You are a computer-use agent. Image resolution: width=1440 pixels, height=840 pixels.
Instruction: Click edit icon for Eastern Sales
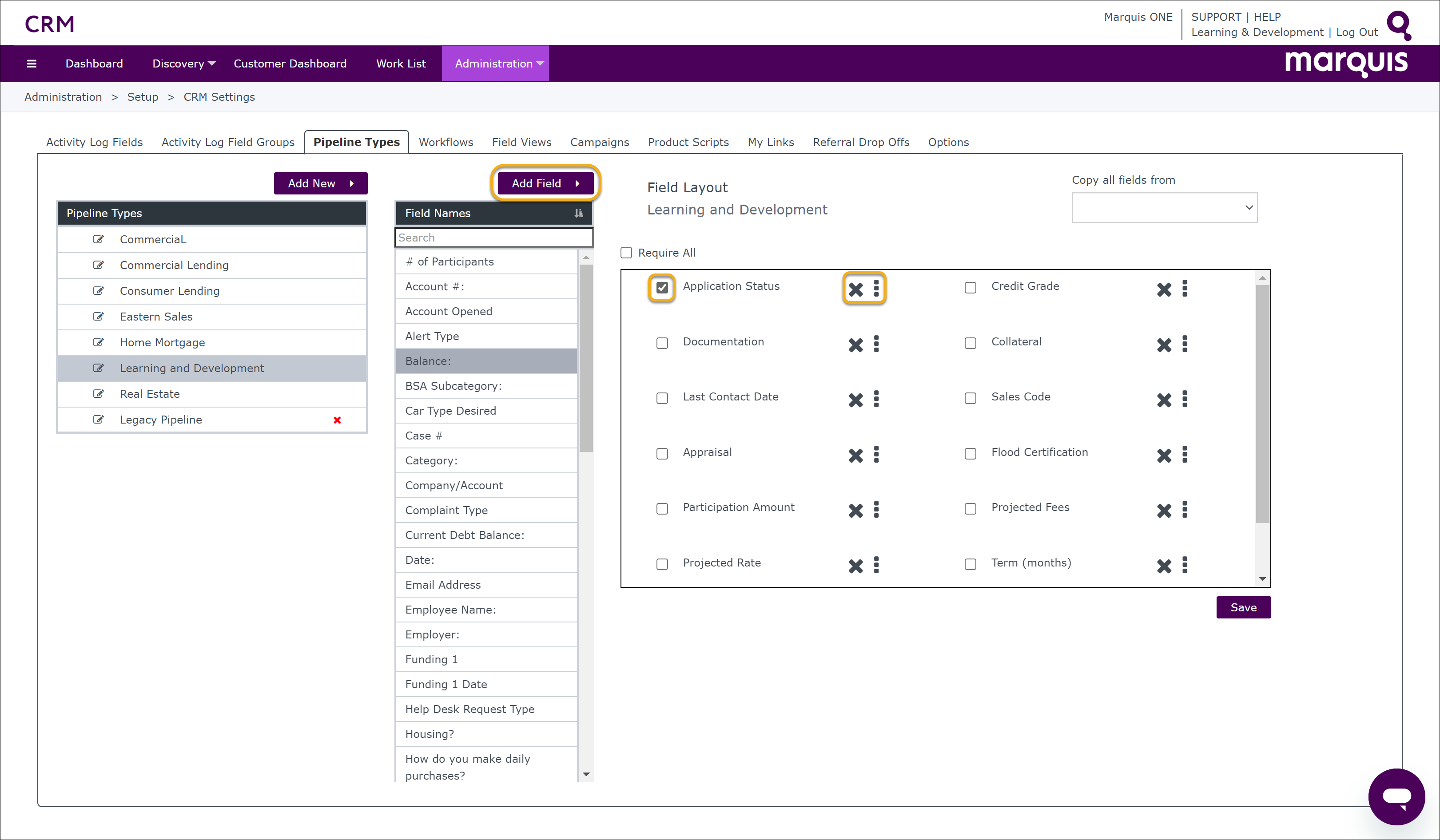(98, 317)
